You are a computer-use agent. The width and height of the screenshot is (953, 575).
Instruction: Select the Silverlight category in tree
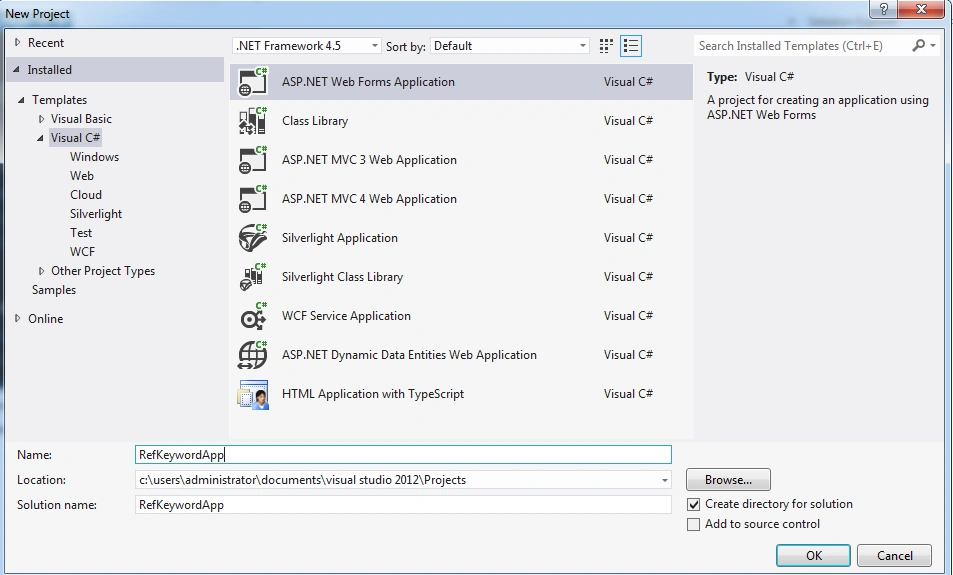coord(96,214)
